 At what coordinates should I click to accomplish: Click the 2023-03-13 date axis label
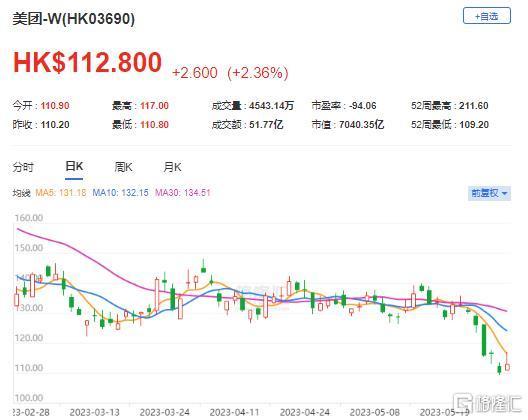tap(95, 412)
